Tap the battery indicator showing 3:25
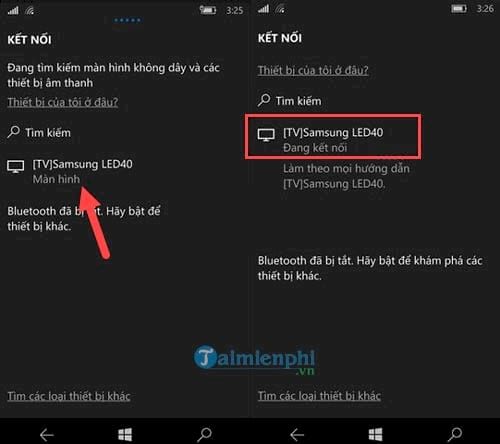The image size is (500, 444). pos(208,10)
